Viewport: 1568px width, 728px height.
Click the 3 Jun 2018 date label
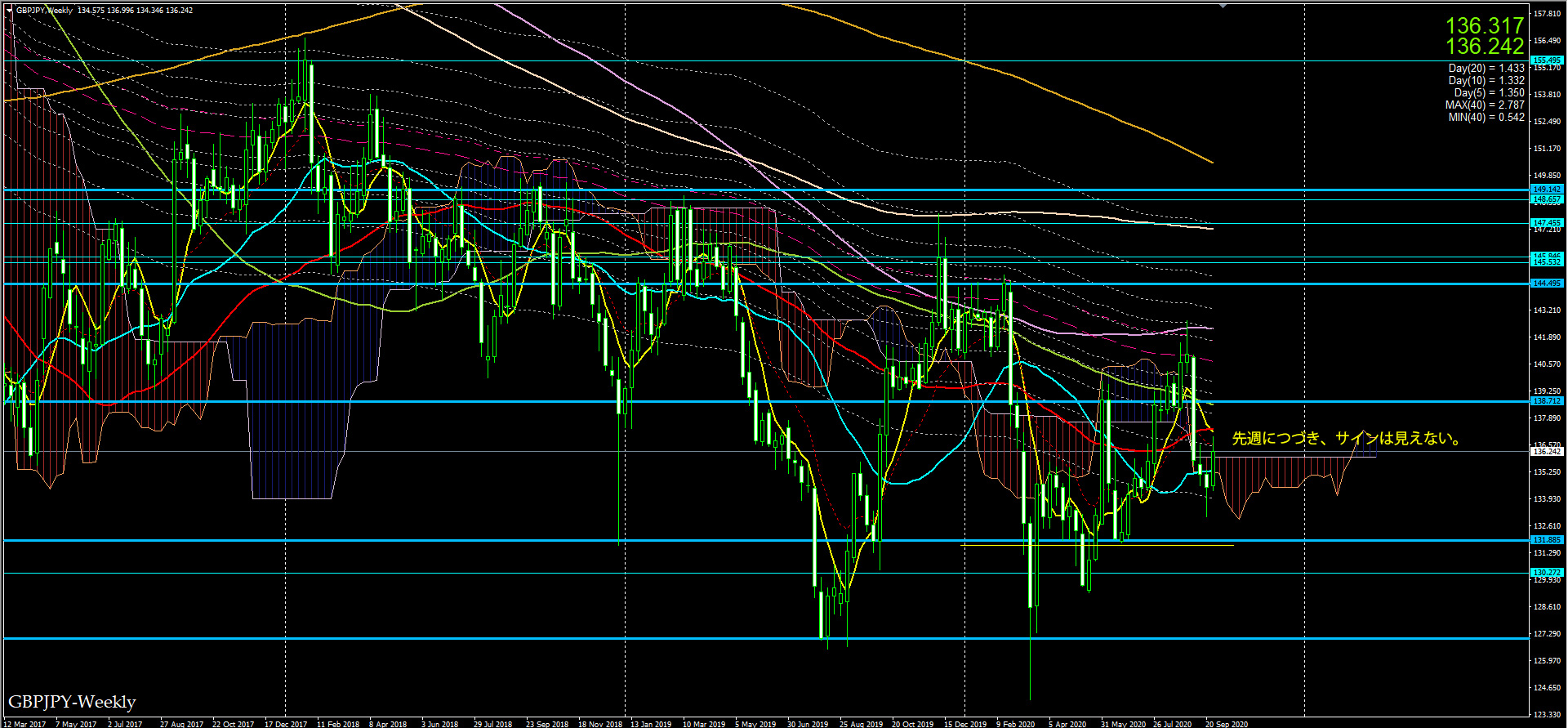point(439,724)
